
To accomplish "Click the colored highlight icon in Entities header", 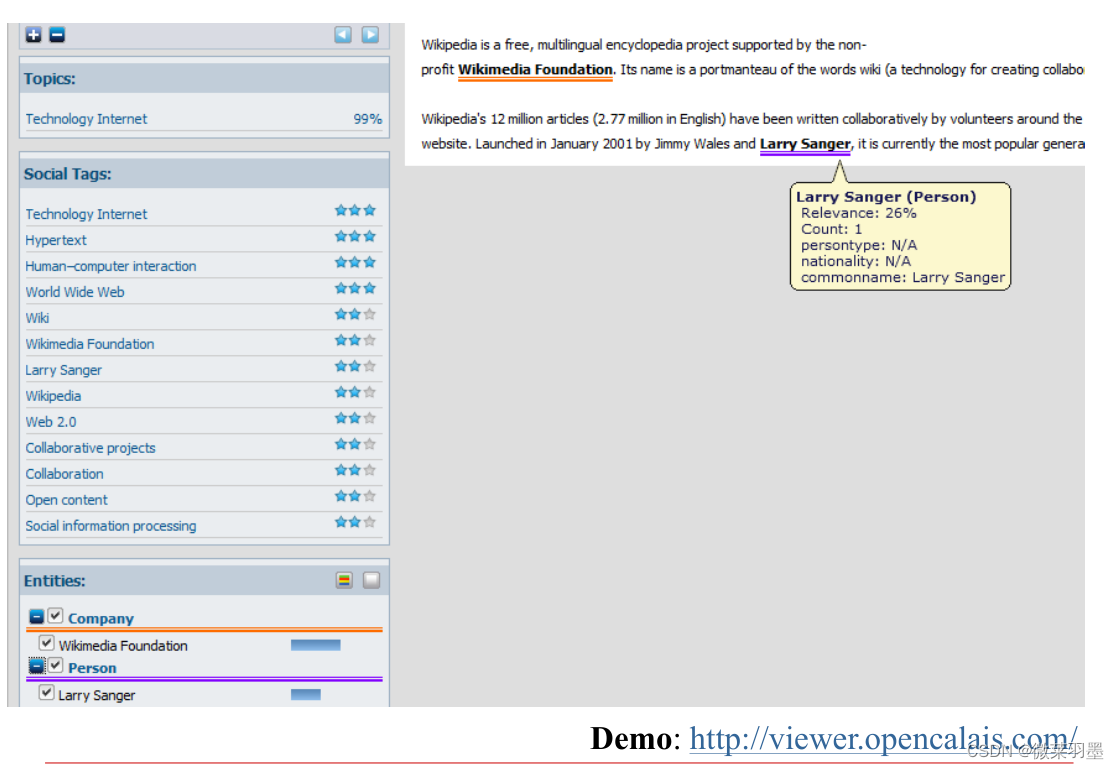I will (344, 581).
